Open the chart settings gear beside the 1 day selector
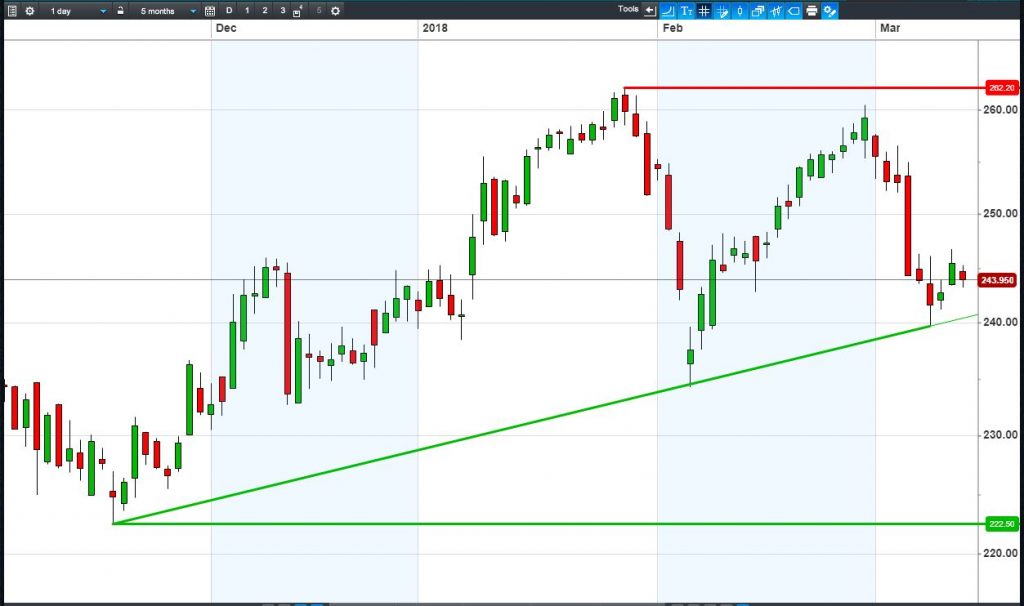 coord(29,10)
